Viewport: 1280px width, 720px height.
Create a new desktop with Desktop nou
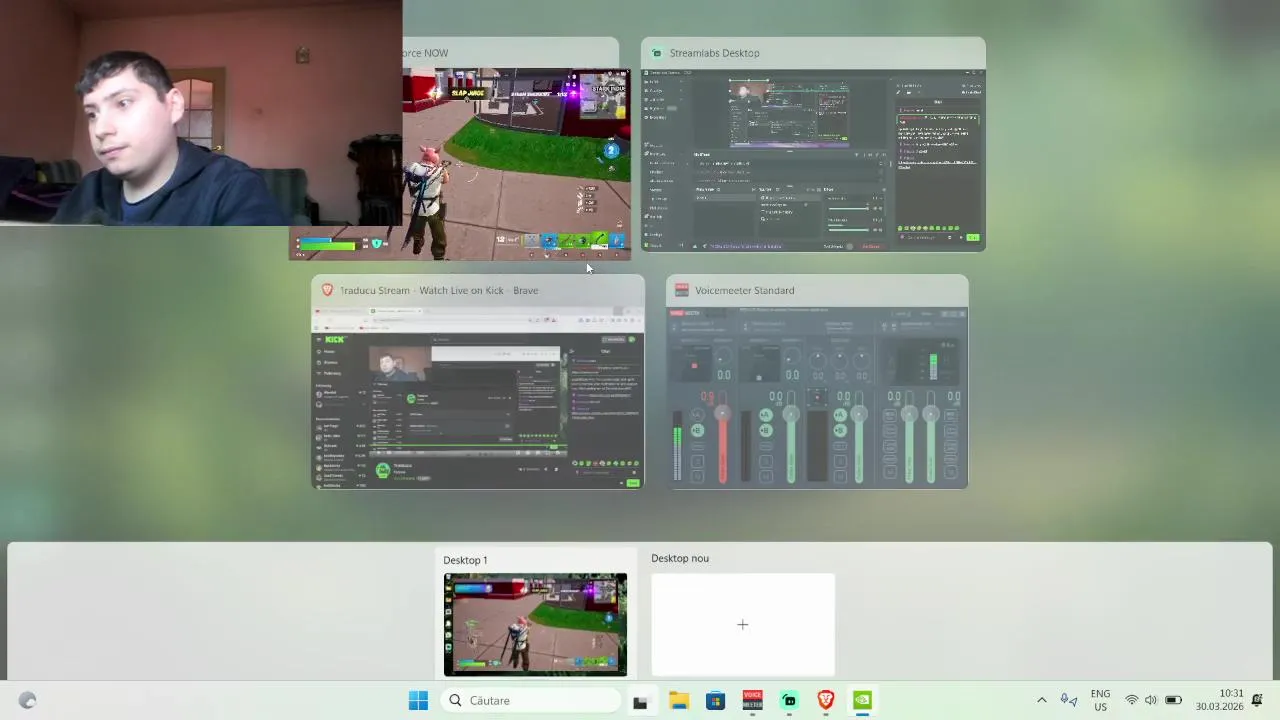tap(743, 625)
